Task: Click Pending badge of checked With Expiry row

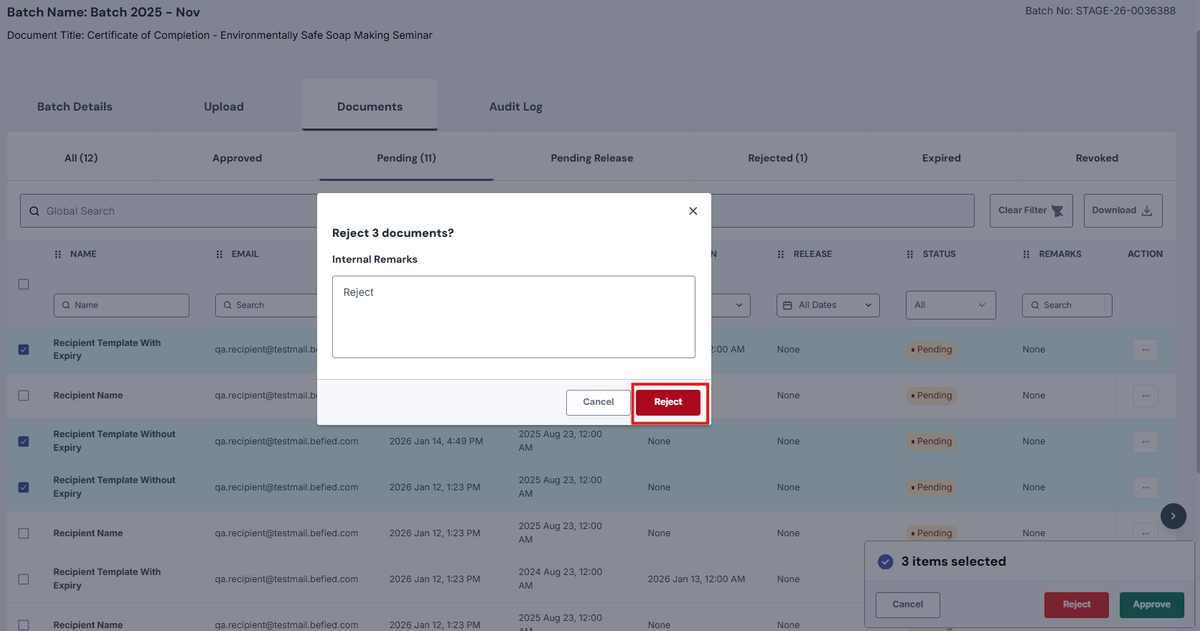Action: [930, 349]
